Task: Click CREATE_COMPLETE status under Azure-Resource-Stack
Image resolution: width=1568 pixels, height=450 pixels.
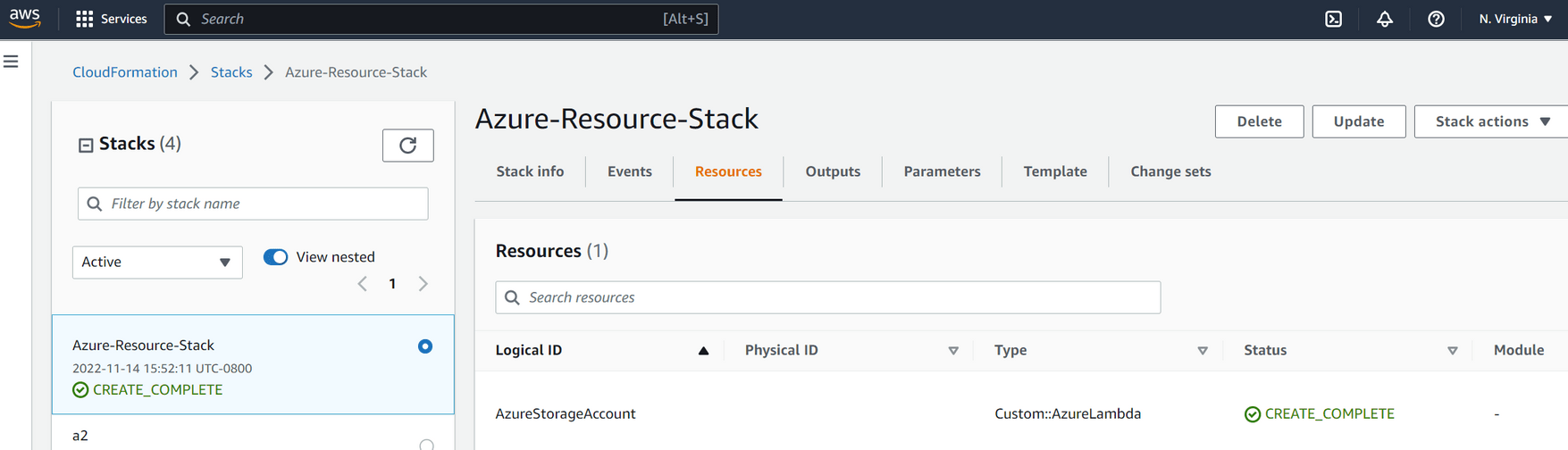Action: click(147, 390)
